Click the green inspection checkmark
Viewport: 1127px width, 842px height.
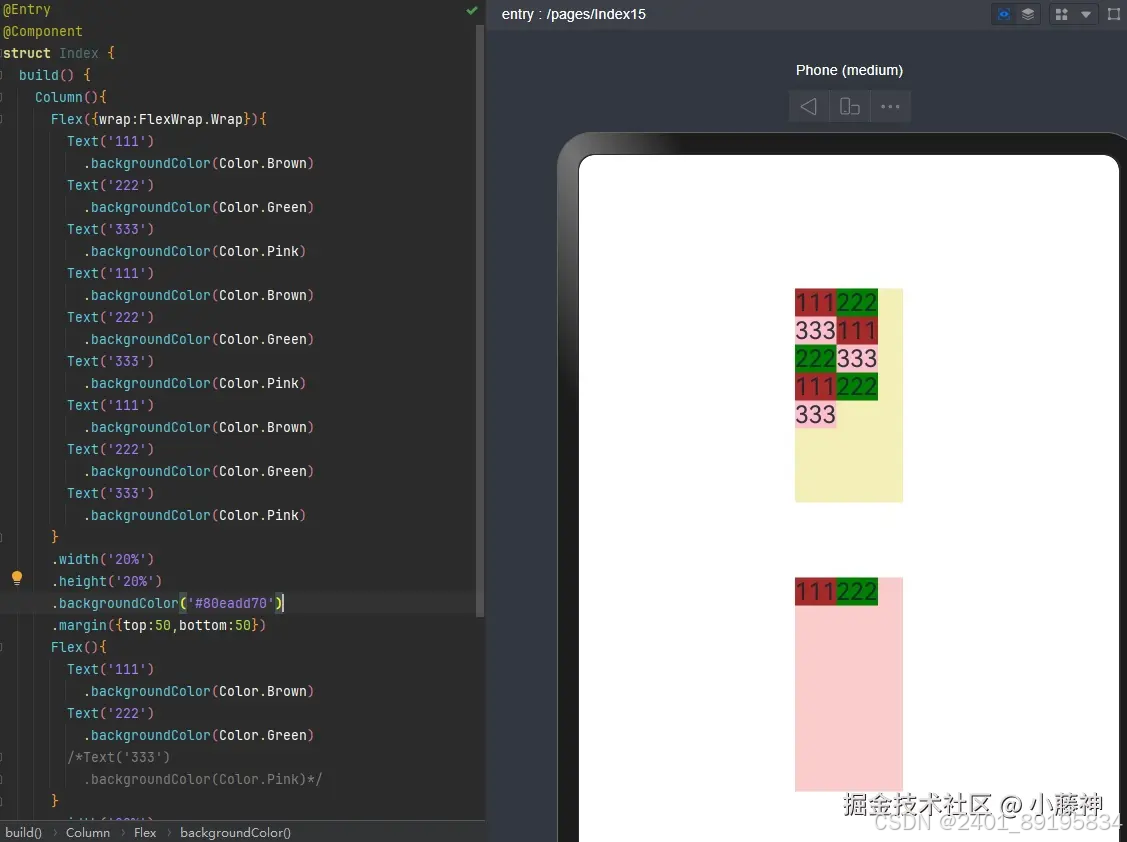coord(472,10)
